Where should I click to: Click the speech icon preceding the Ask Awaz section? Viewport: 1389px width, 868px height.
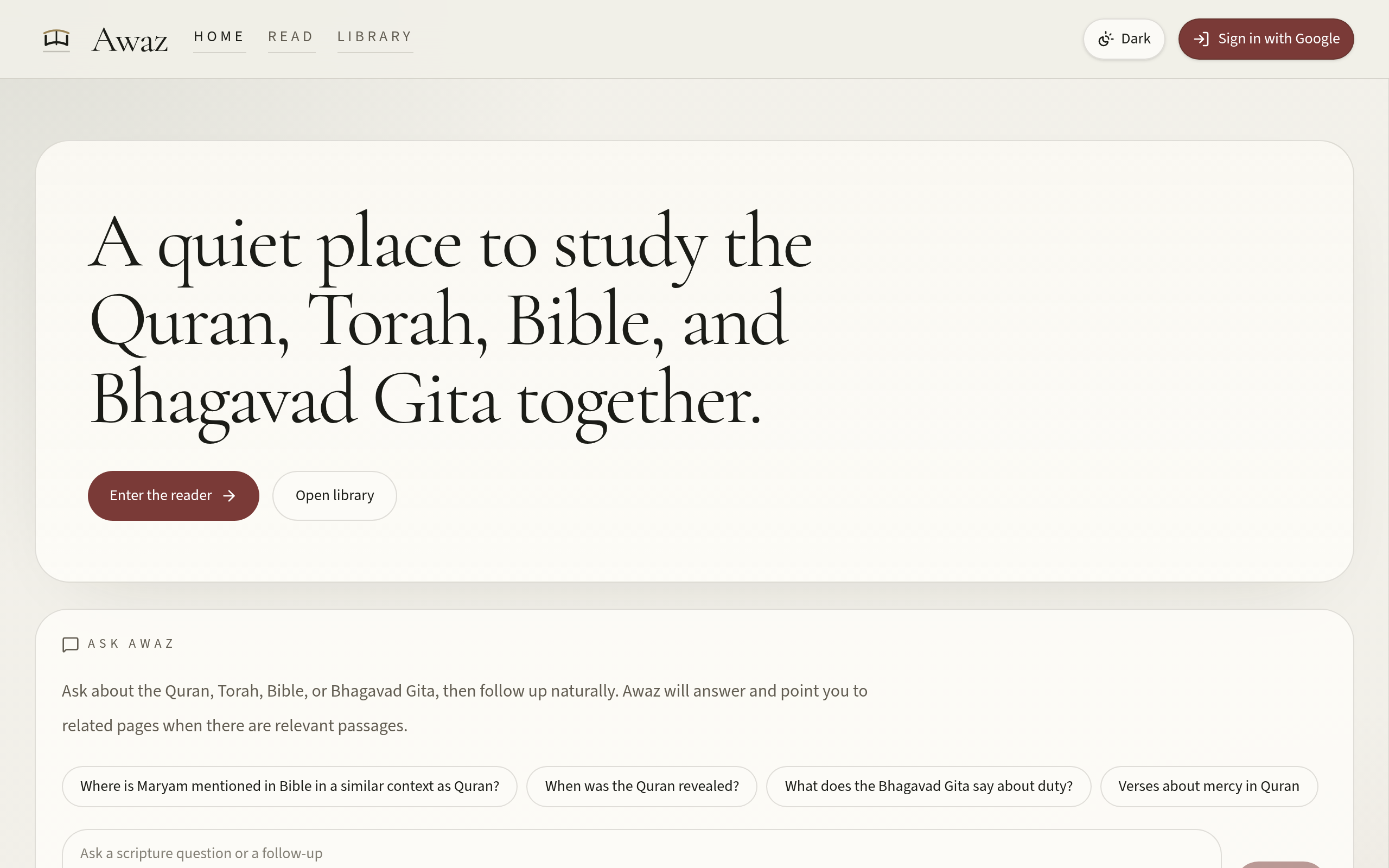coord(70,644)
